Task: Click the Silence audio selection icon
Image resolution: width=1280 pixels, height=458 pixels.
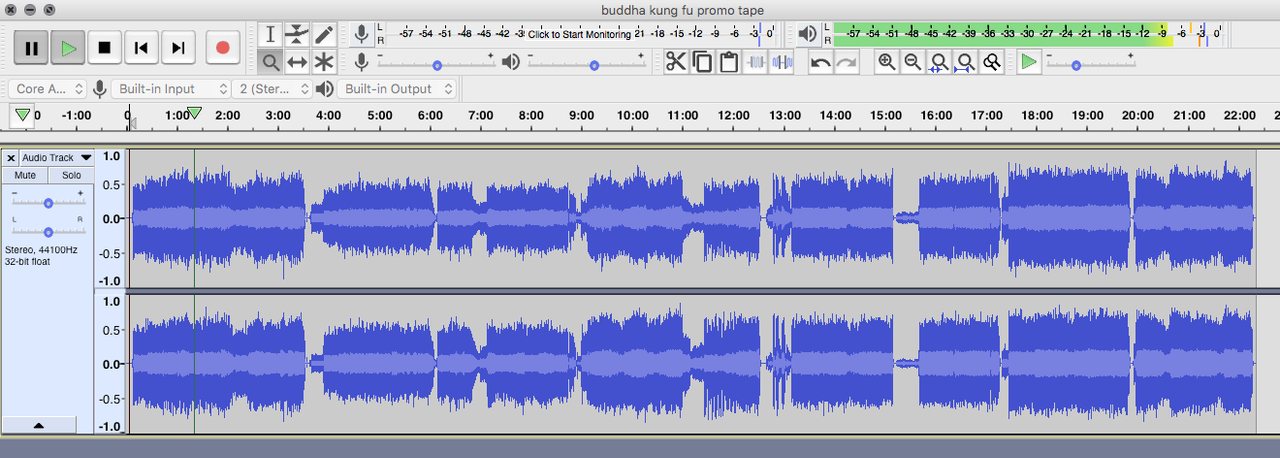Action: pos(783,62)
